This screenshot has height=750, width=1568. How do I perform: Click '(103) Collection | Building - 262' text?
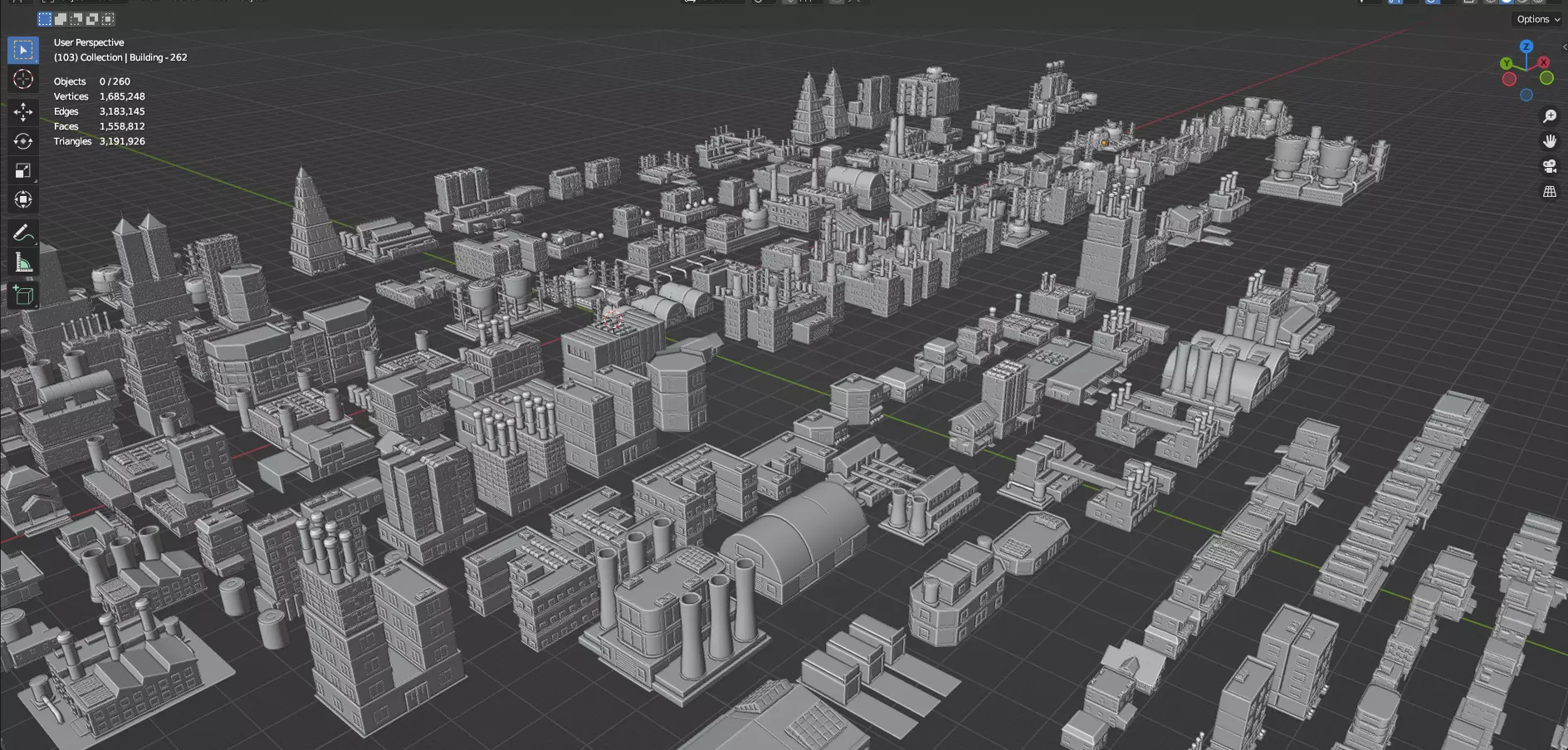point(120,57)
